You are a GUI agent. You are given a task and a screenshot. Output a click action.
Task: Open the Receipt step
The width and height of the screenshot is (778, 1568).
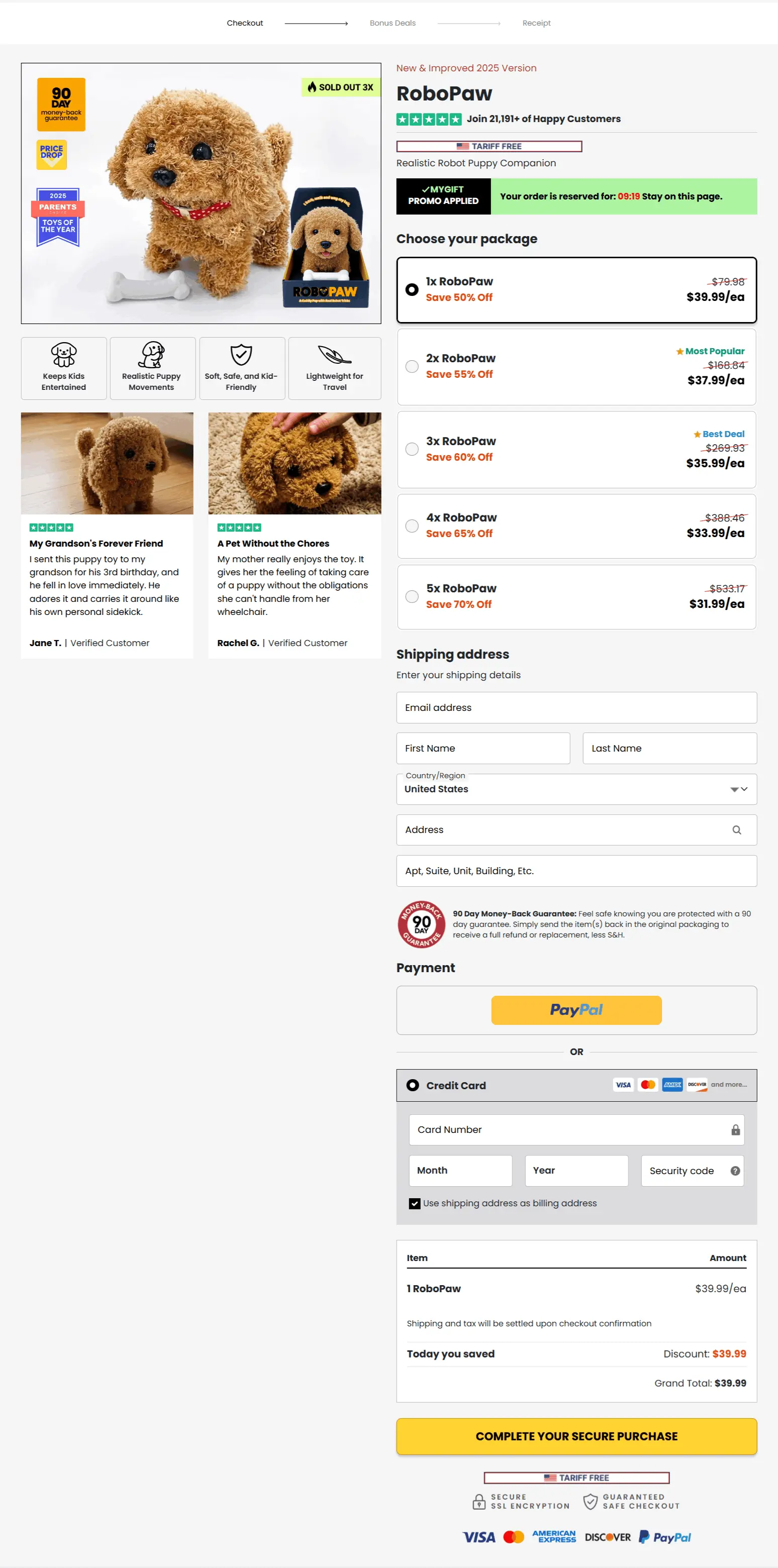click(x=536, y=23)
